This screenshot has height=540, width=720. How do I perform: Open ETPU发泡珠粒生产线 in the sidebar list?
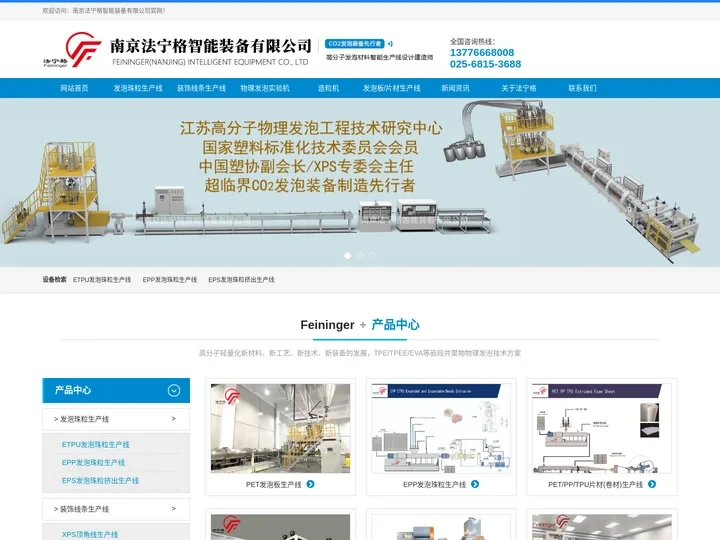(96, 444)
